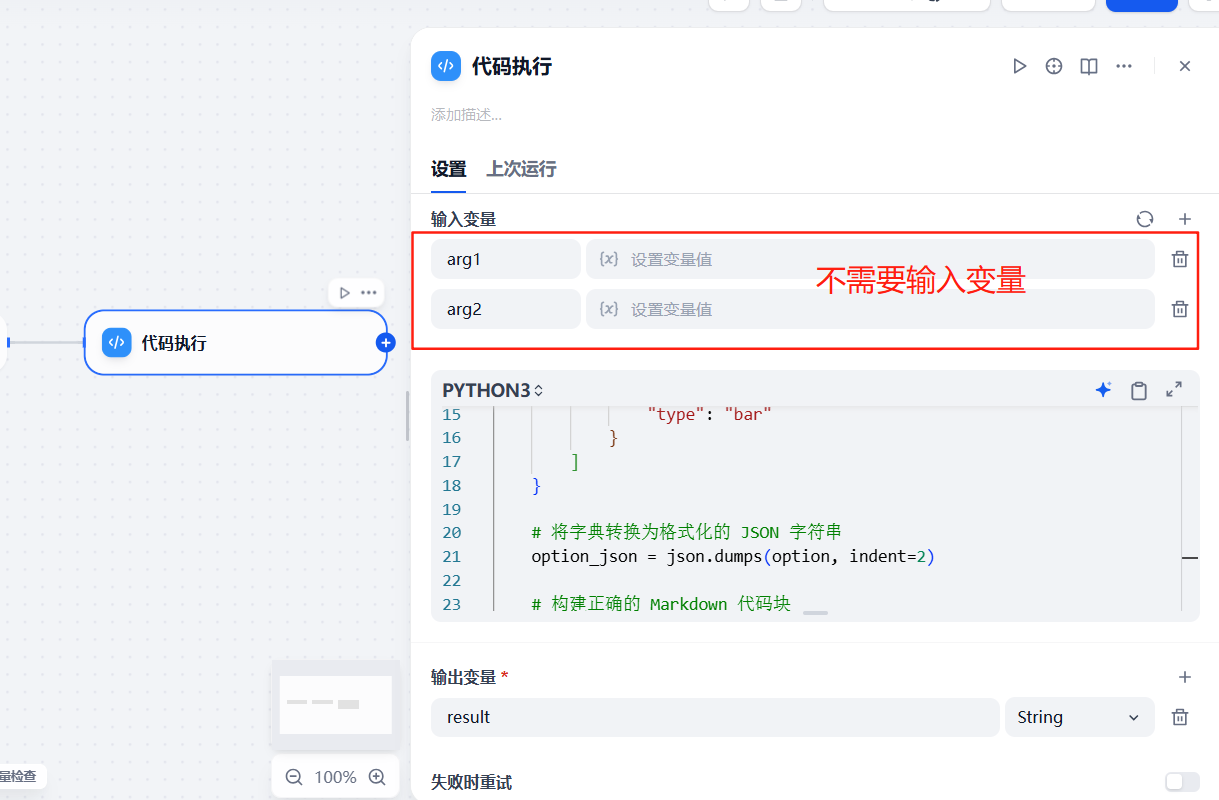Viewport: 1219px width, 800px height.
Task: Close the 代码执行 settings panel
Action: [1185, 66]
